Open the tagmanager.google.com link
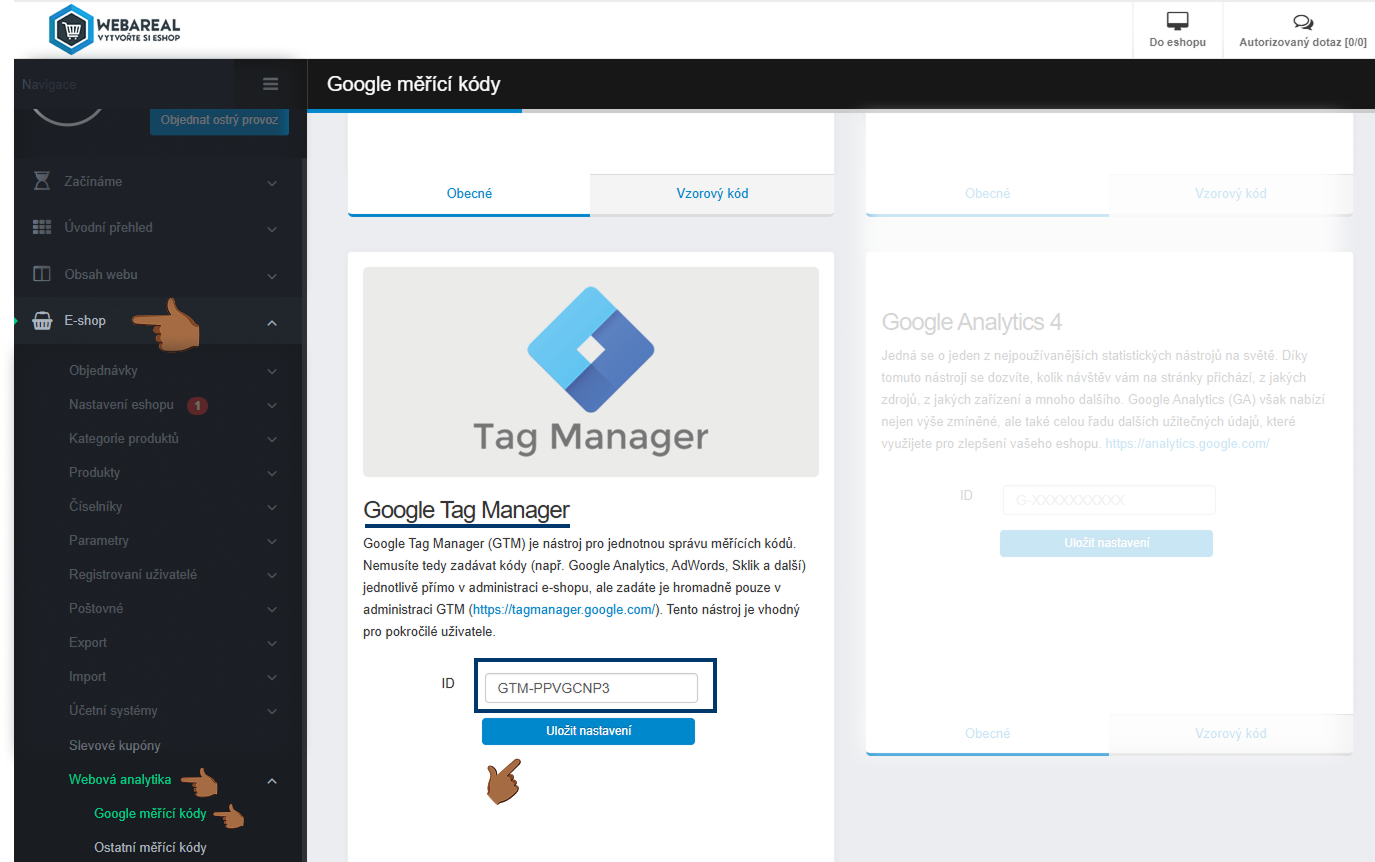 point(562,609)
